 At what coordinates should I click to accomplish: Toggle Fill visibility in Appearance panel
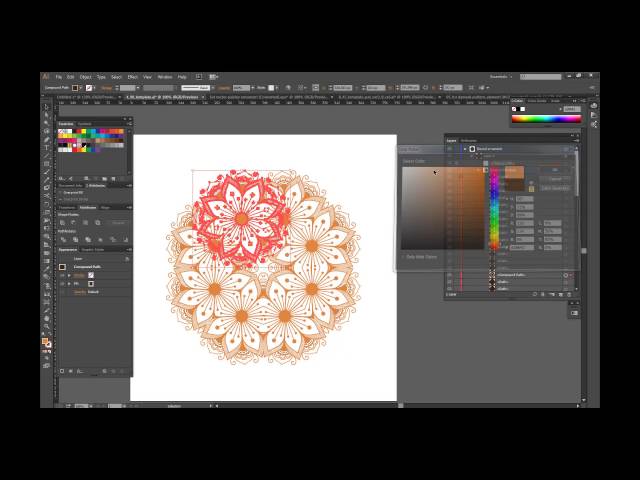pyautogui.click(x=62, y=284)
